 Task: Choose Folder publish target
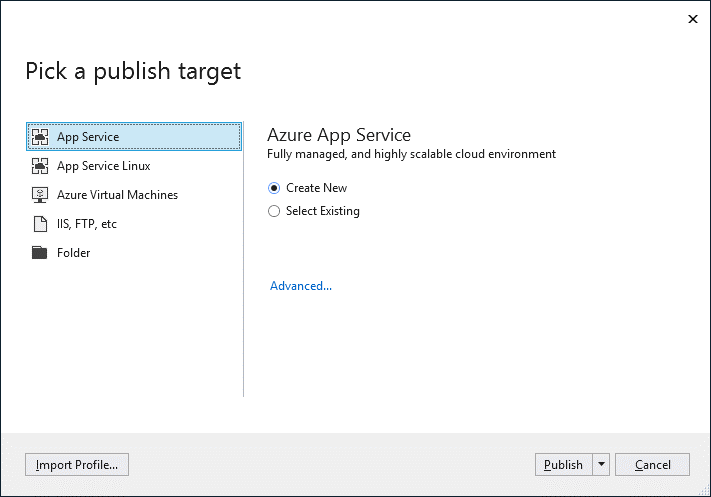[73, 253]
